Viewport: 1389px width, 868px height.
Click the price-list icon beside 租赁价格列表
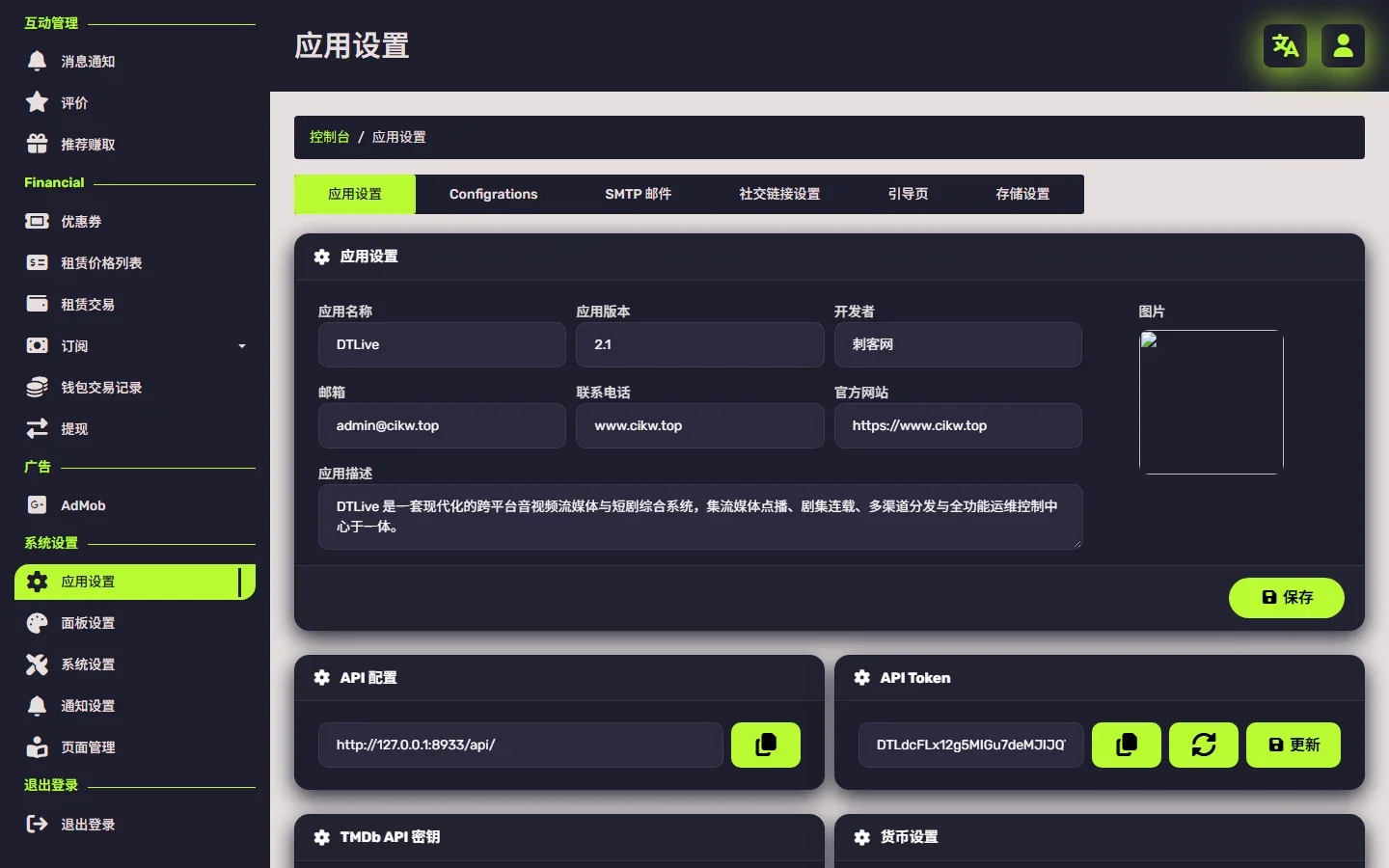(x=37, y=262)
